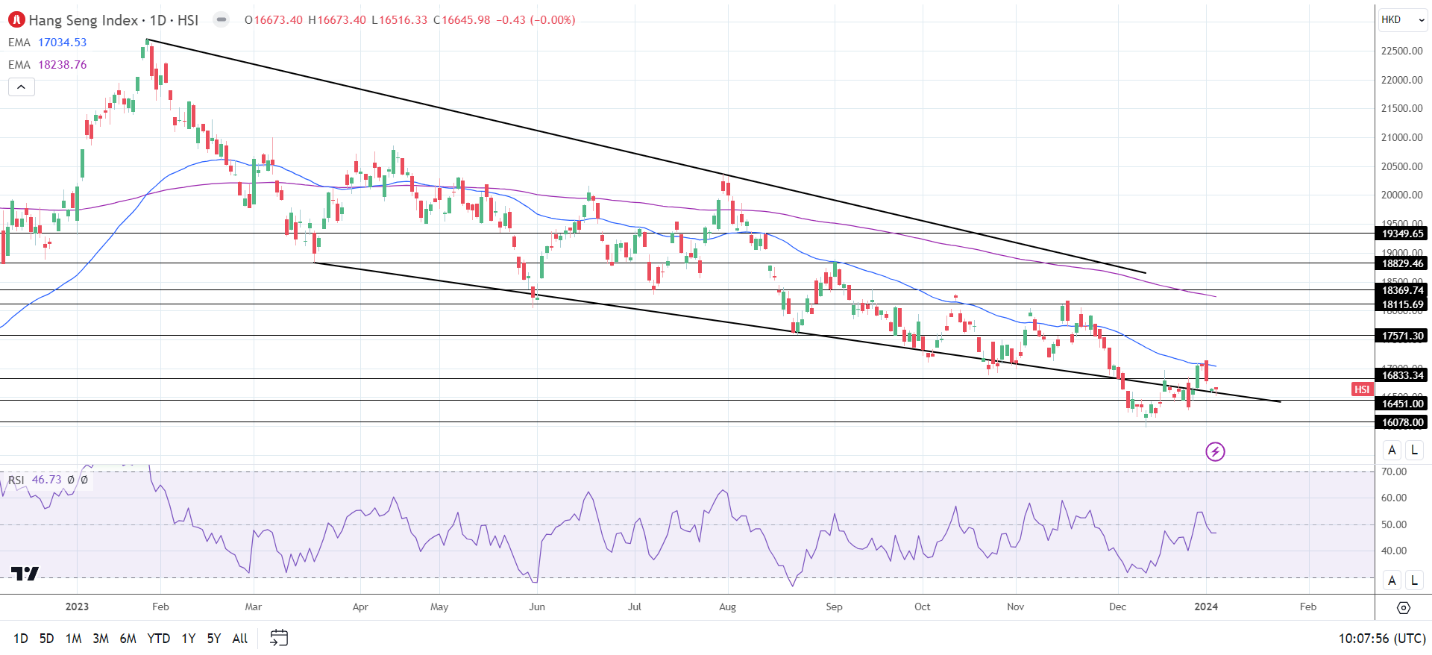Toggle log scale L on the RSI pane

1414,580
